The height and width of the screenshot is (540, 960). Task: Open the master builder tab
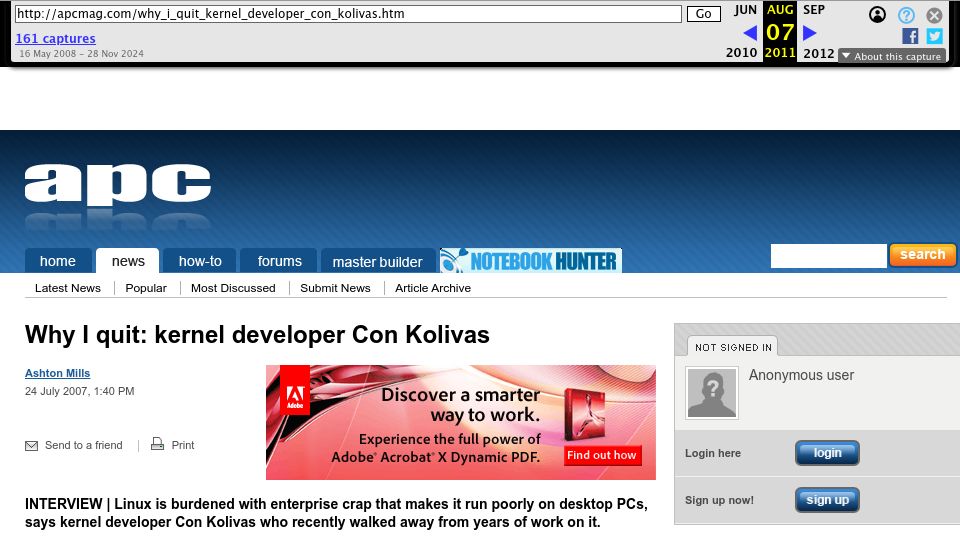pyautogui.click(x=377, y=261)
